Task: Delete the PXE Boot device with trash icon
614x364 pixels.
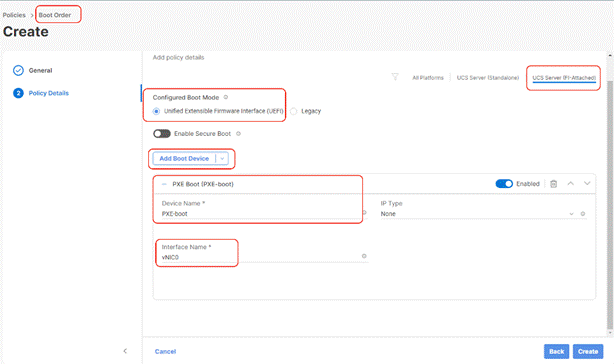Action: click(x=553, y=184)
